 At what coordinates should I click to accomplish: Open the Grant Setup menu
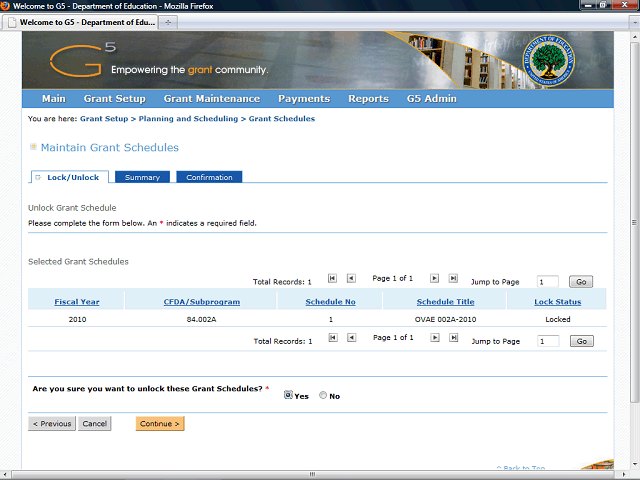point(115,99)
